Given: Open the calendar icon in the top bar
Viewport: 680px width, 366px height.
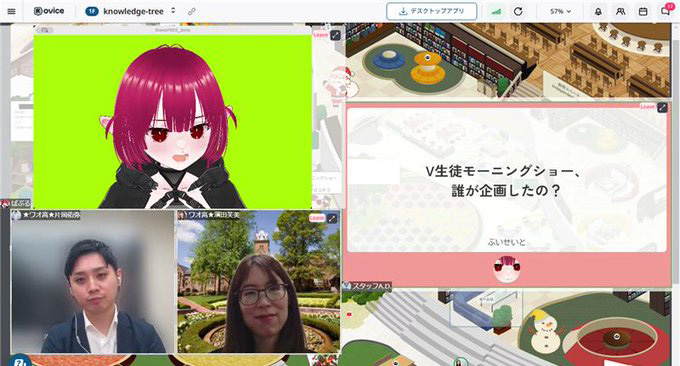Looking at the screenshot, I should 643,11.
